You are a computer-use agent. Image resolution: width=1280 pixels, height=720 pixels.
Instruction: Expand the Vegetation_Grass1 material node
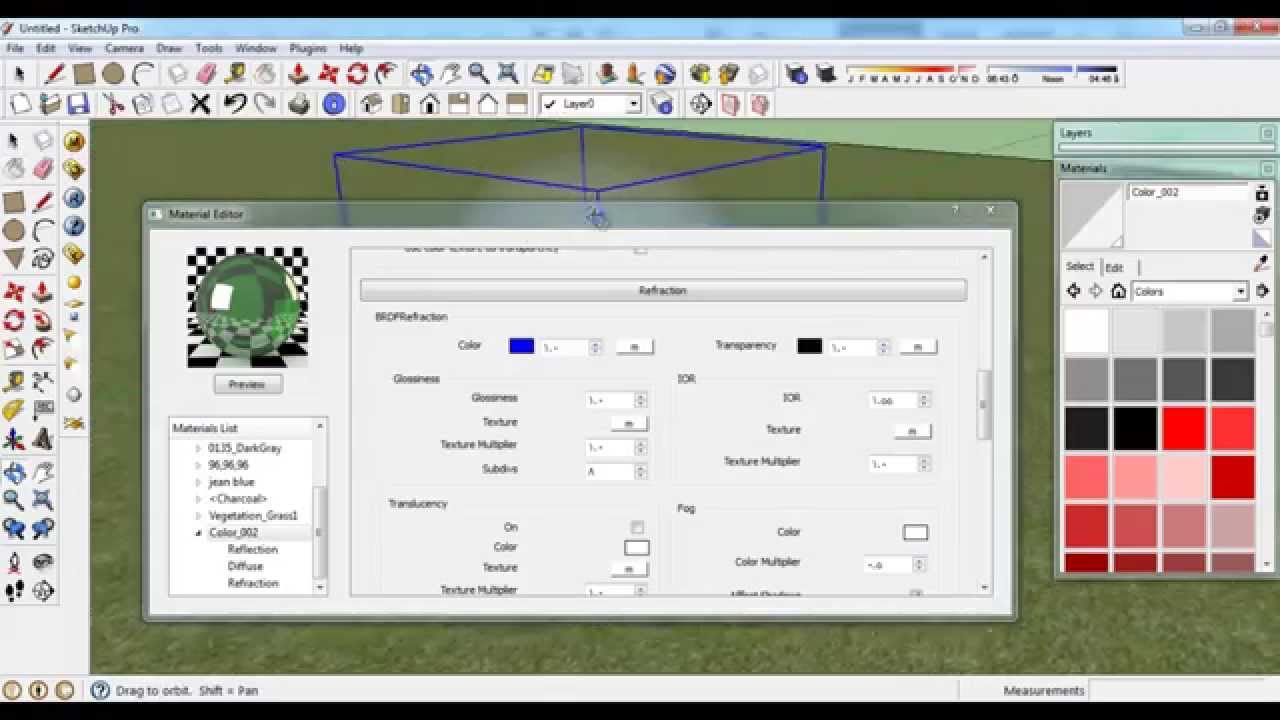click(x=199, y=516)
